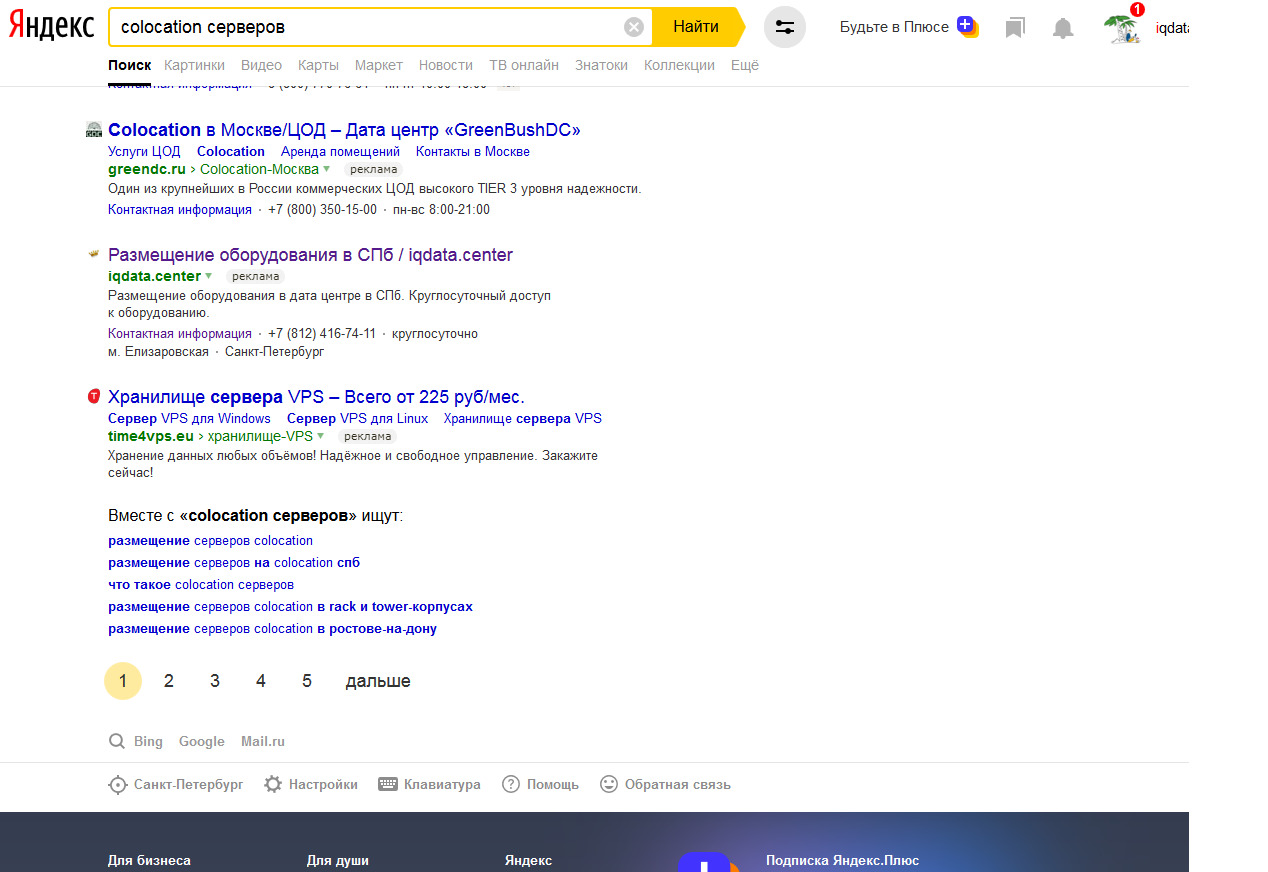Click the Colocation-Москва breadcrumb link
The image size is (1268, 872).
[259, 170]
